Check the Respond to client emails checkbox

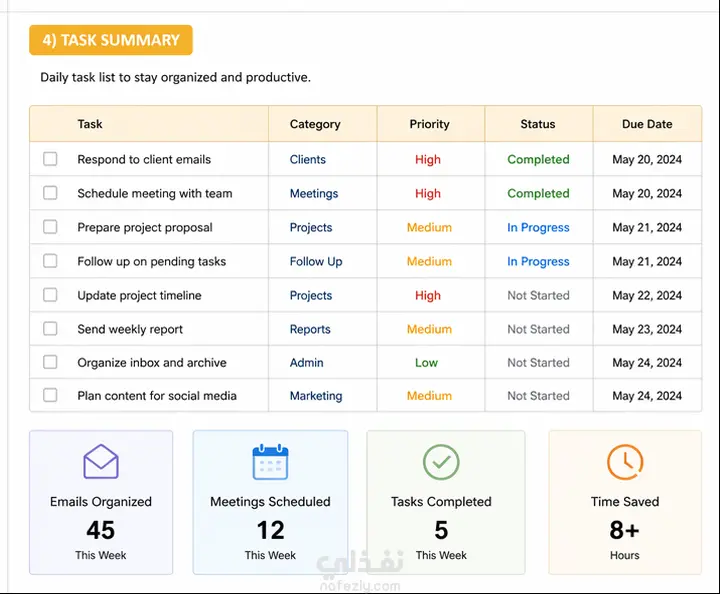[50, 159]
